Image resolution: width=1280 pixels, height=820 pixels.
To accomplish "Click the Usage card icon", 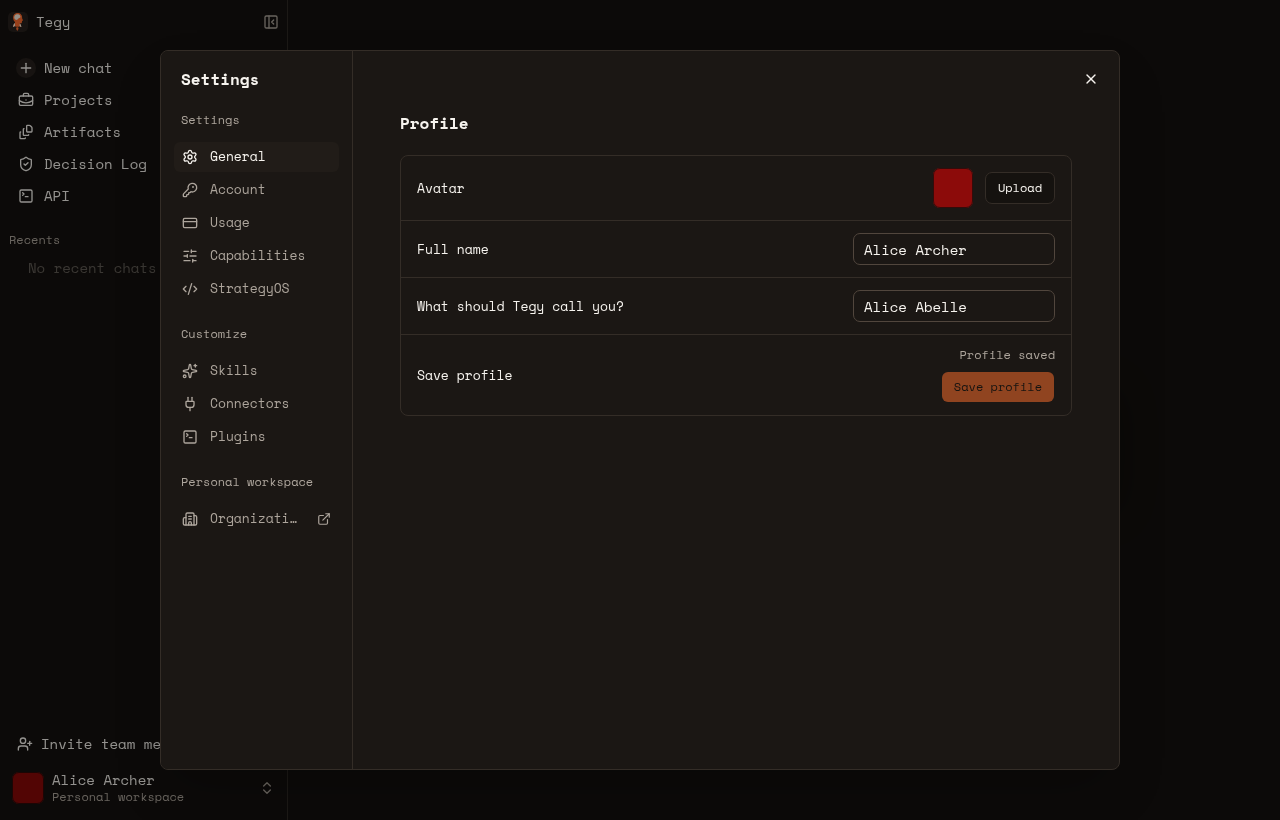I will coord(190,223).
